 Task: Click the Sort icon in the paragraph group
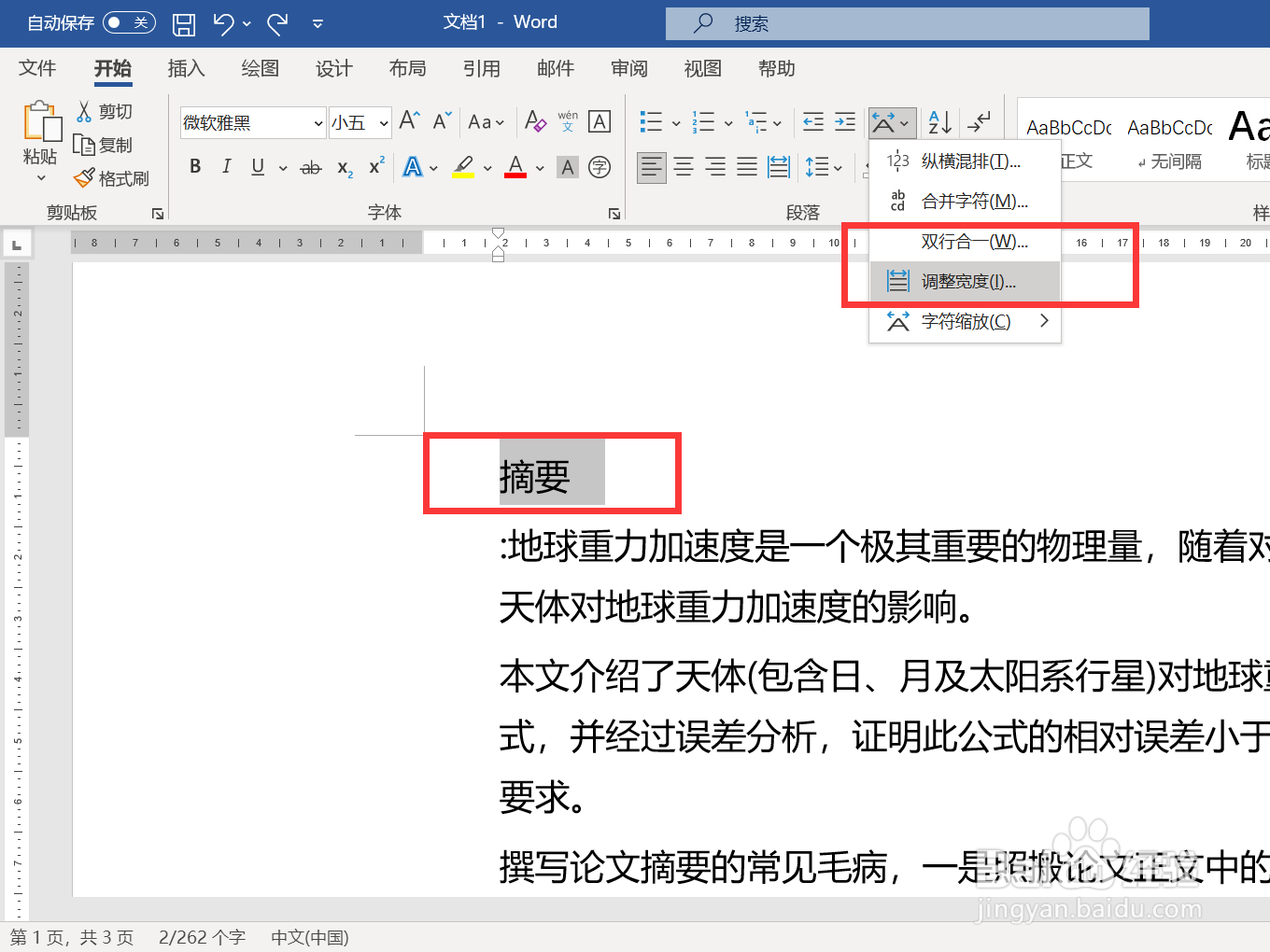click(x=938, y=121)
